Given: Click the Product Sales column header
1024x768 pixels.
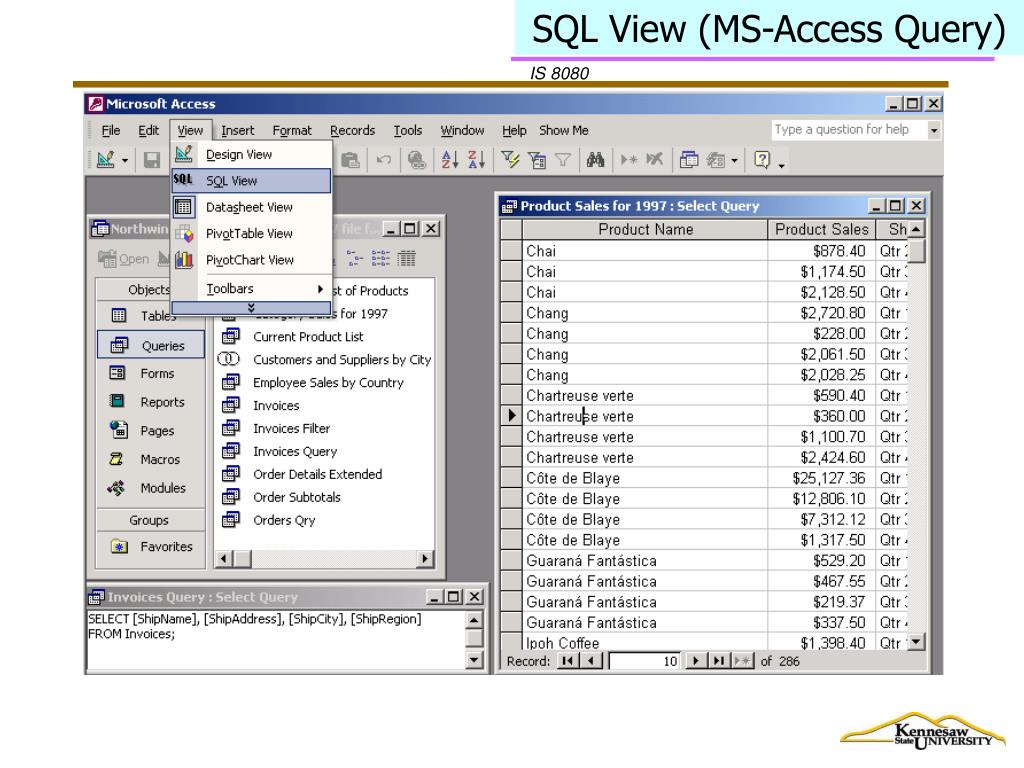Looking at the screenshot, I should click(822, 229).
